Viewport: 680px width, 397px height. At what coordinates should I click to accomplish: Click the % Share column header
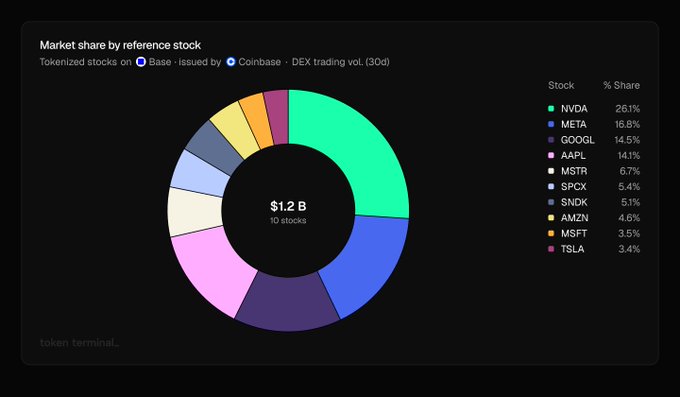click(621, 85)
